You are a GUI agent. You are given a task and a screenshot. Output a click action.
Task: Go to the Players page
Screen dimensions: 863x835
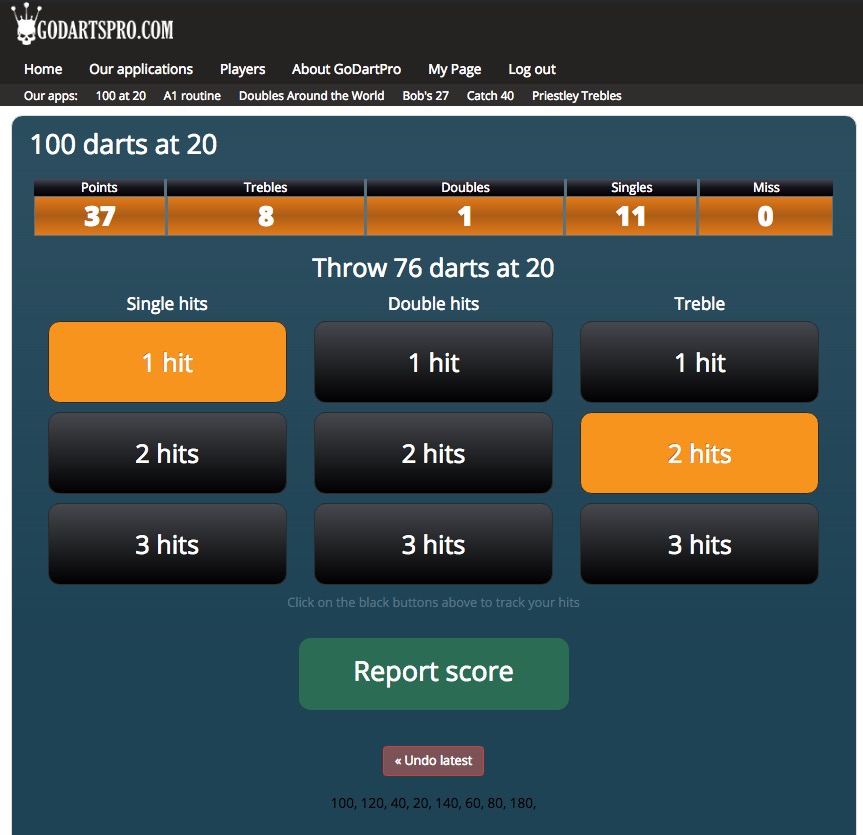[243, 69]
